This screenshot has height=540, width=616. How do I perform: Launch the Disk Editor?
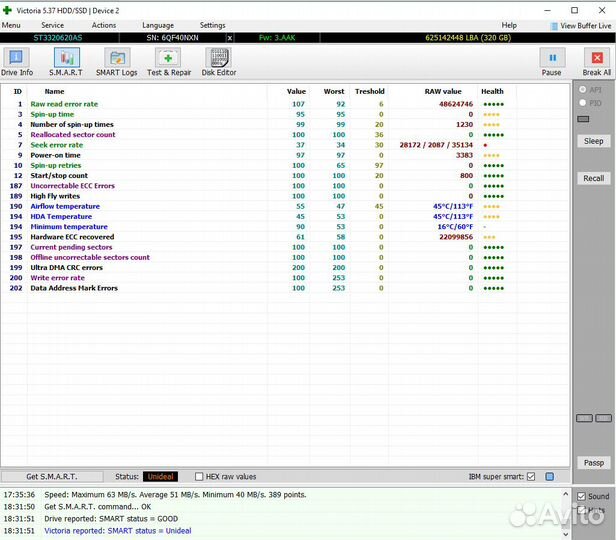[219, 62]
